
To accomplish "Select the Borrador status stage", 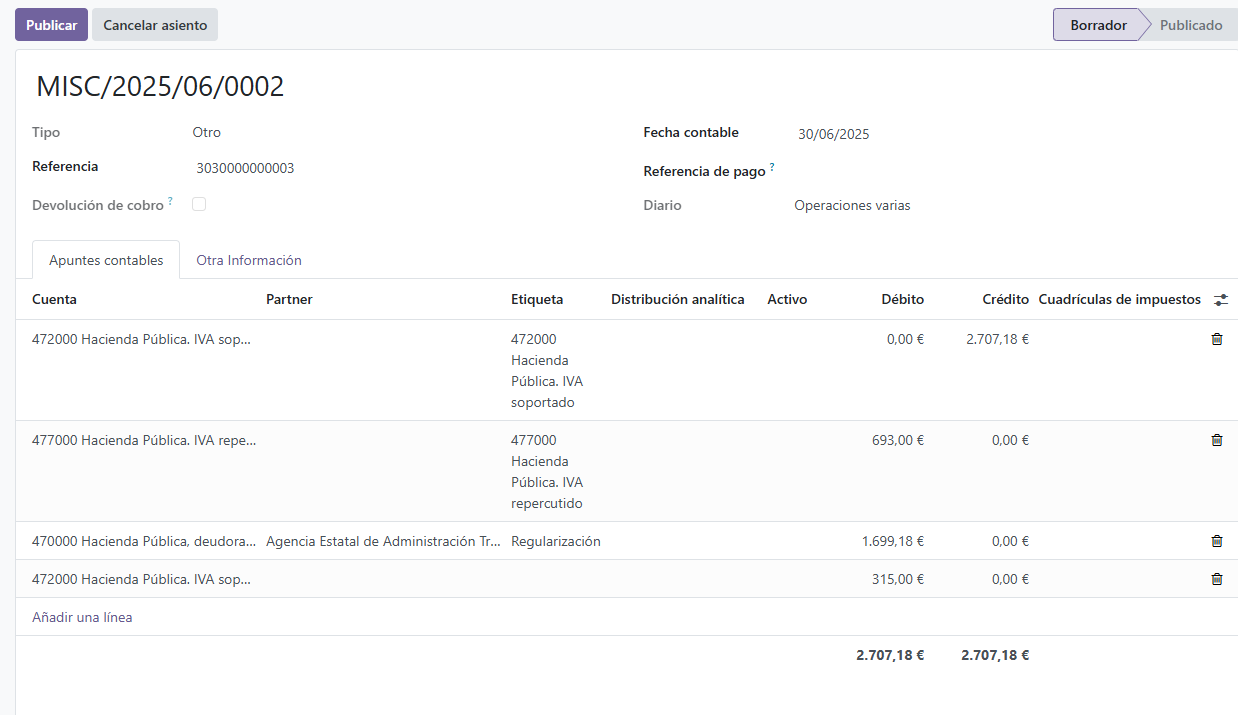I will pyautogui.click(x=1098, y=25).
